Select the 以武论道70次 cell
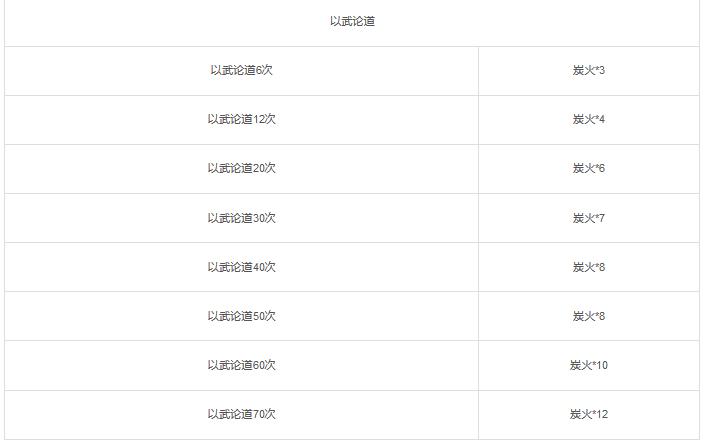 click(241, 414)
